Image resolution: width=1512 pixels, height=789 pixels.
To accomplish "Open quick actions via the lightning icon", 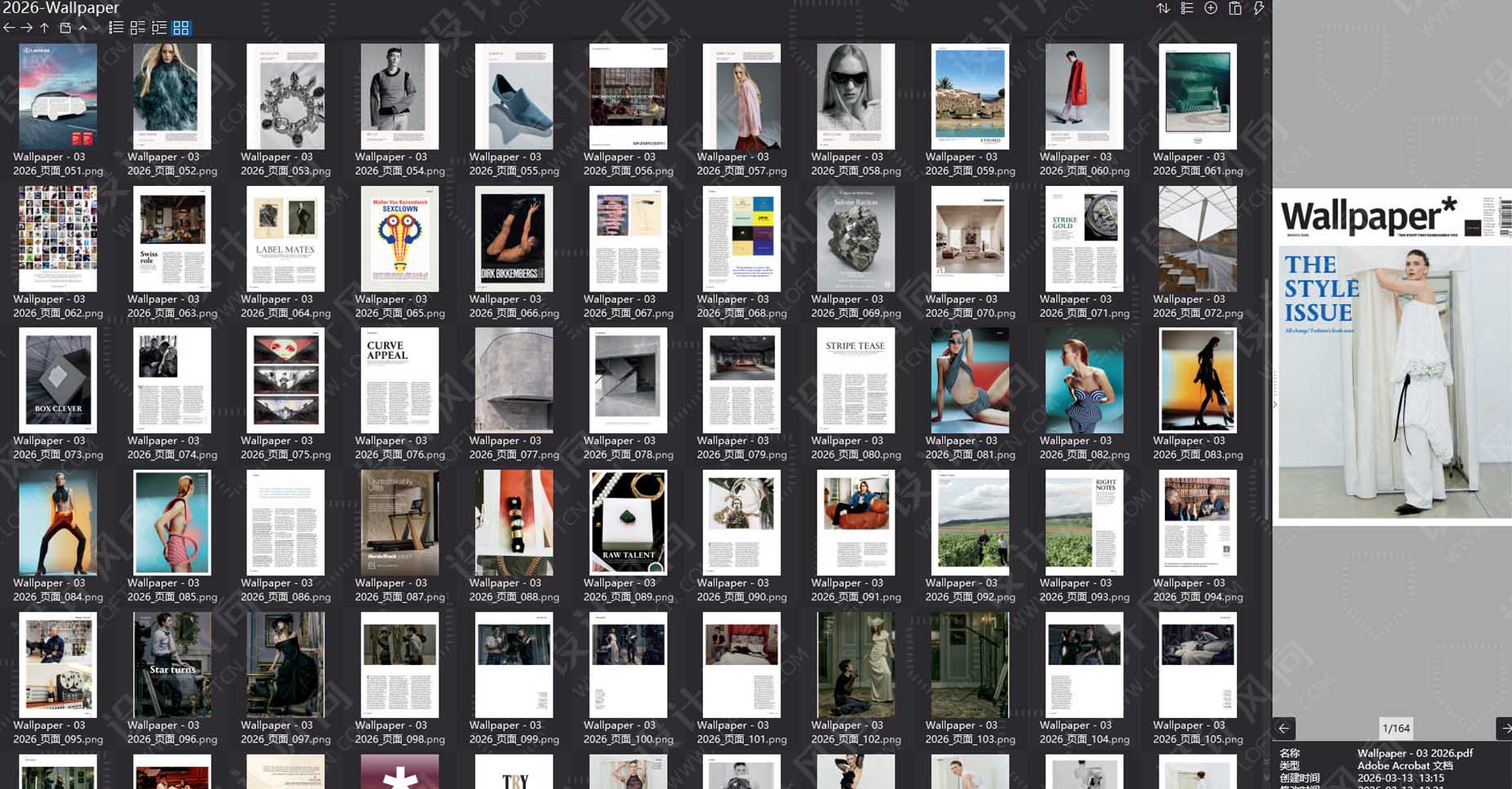I will pyautogui.click(x=1258, y=8).
